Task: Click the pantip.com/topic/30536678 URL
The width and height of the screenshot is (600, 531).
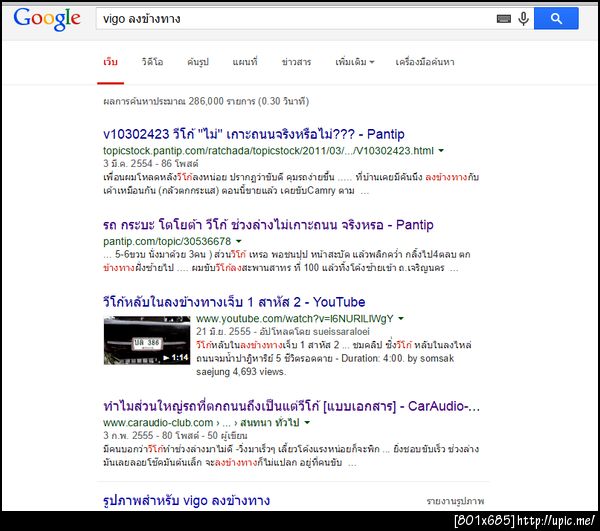Action: [x=167, y=241]
